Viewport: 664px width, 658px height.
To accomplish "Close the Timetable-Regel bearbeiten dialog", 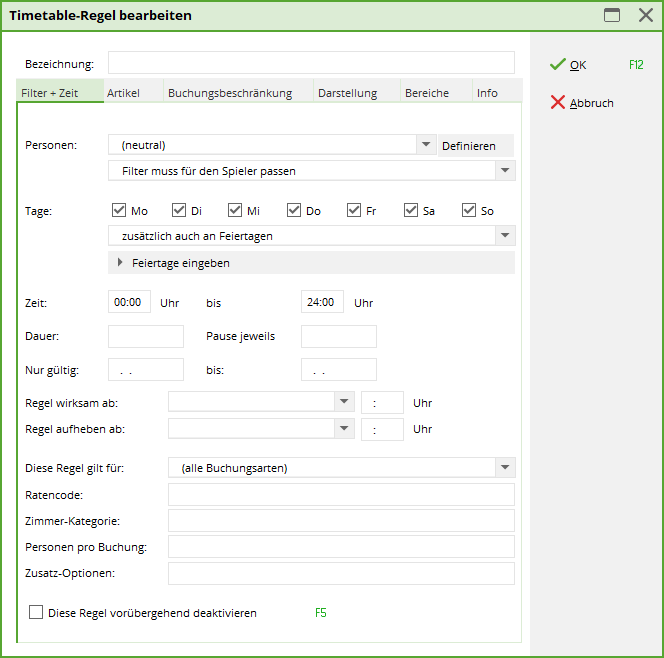I will (645, 16).
